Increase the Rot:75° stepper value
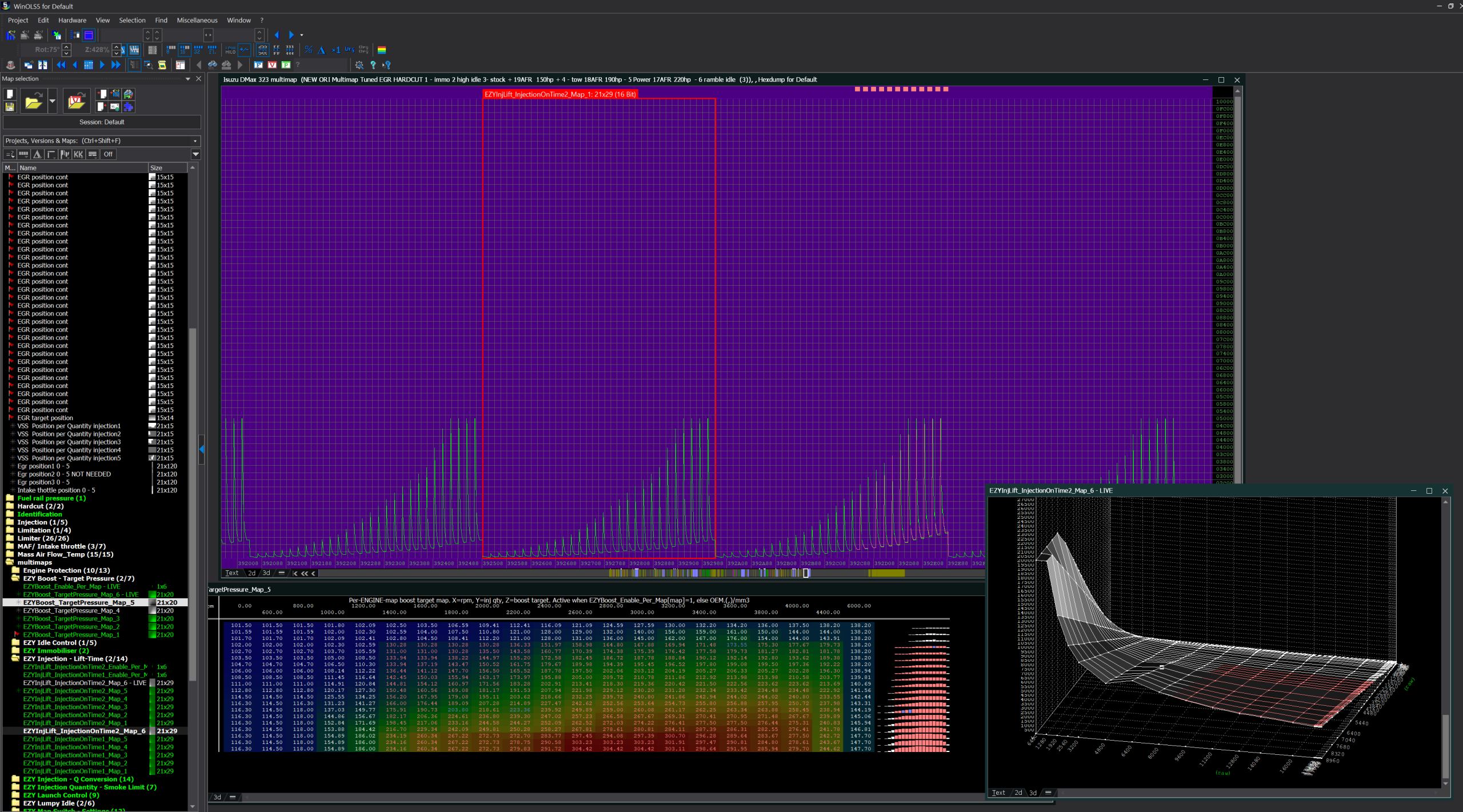 point(67,47)
